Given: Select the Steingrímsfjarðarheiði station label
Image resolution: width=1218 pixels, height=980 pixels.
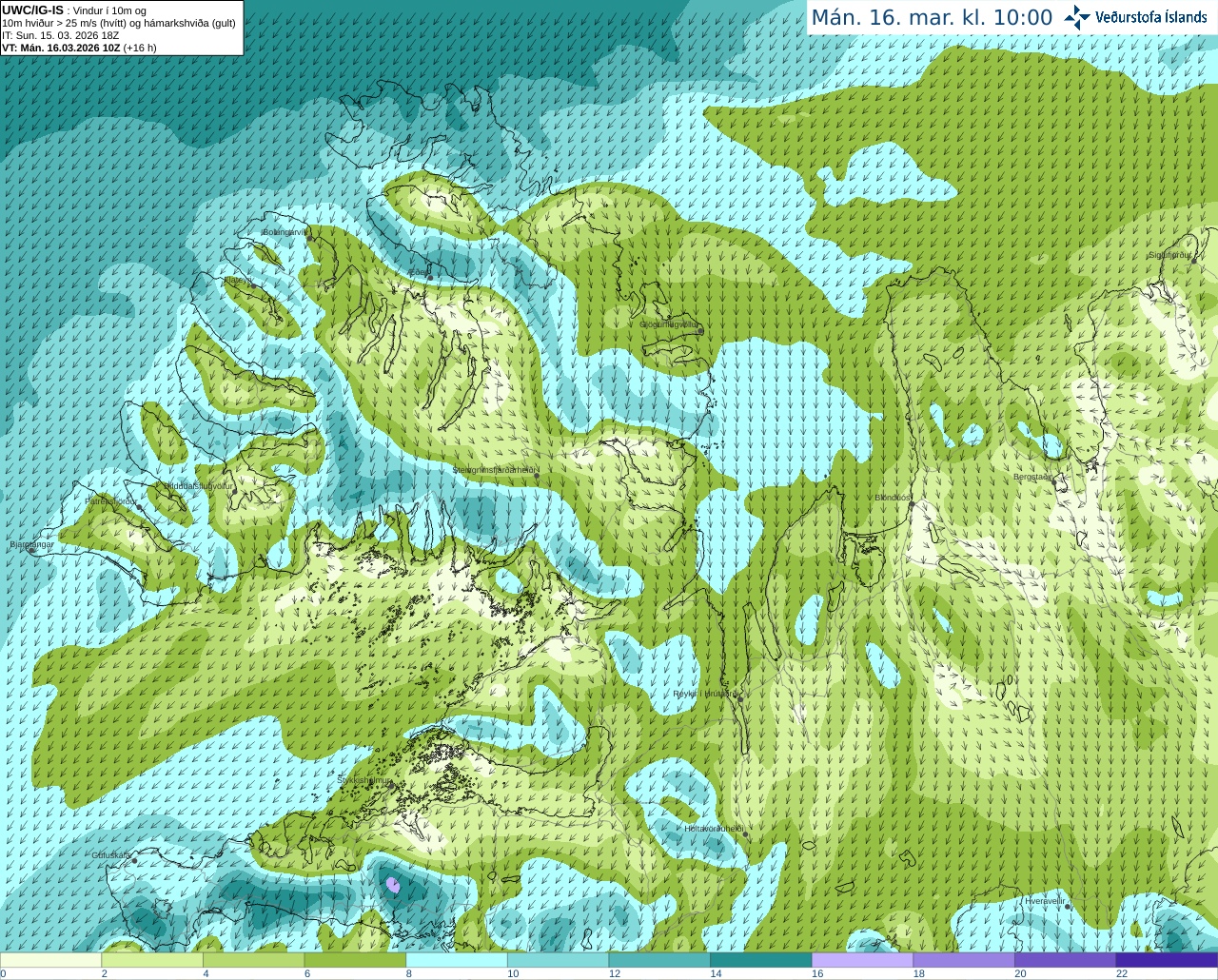Looking at the screenshot, I should coord(493,469).
